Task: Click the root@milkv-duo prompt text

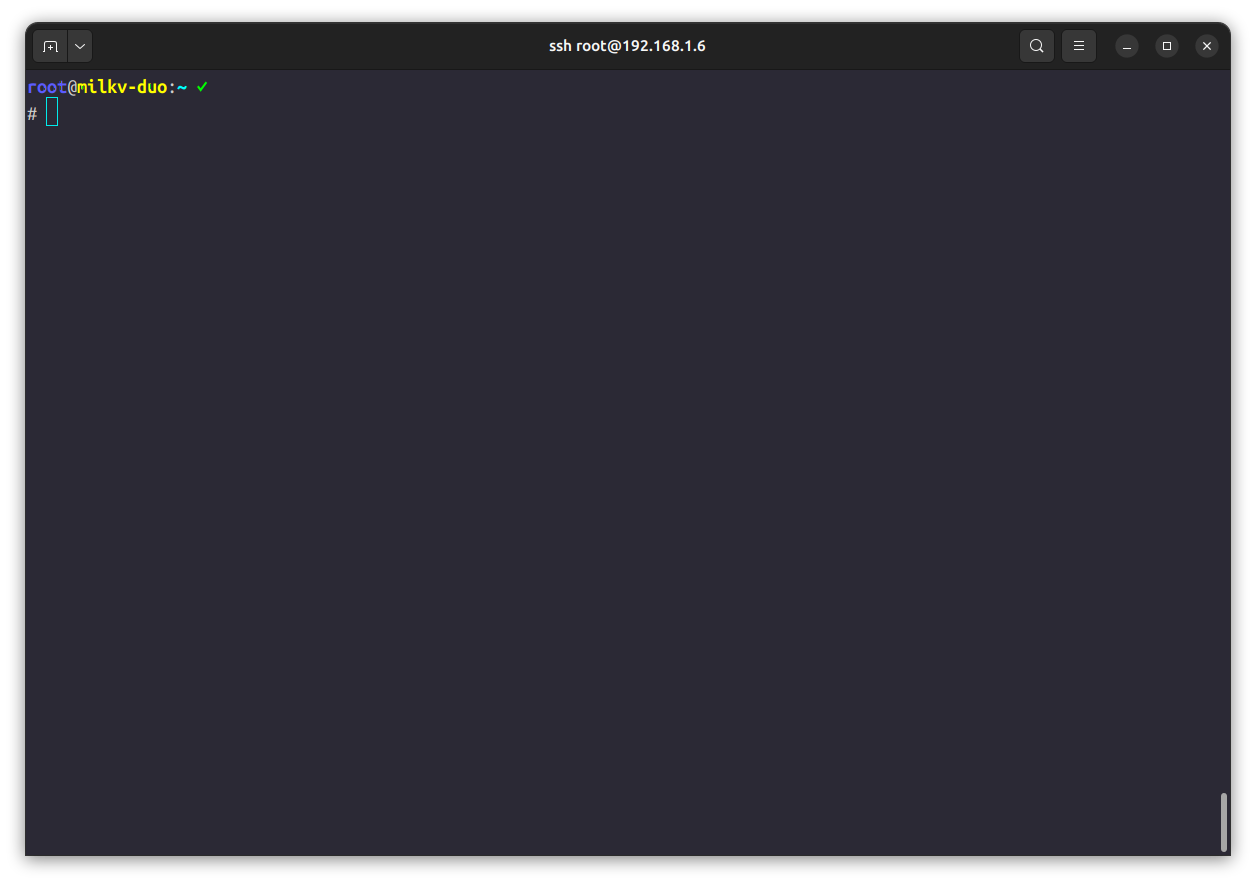Action: [x=97, y=87]
